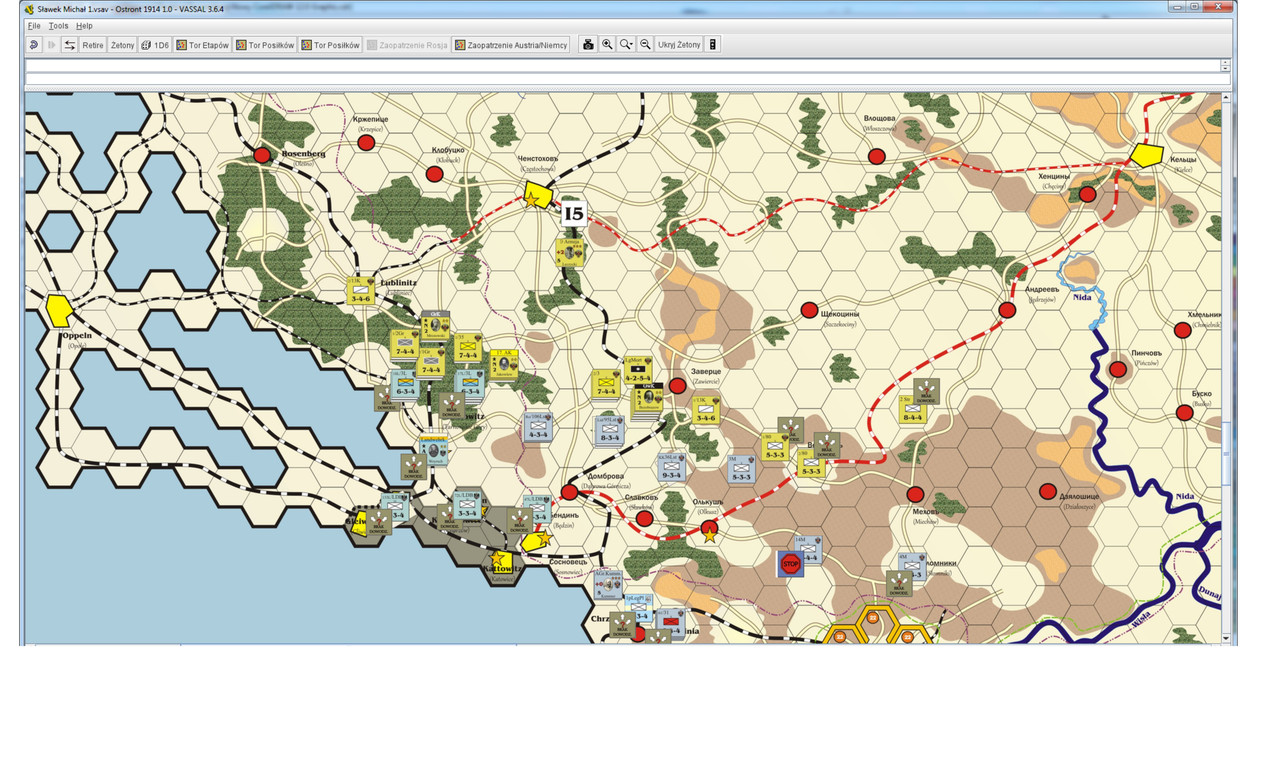The width and height of the screenshot is (1280, 758).
Task: Open the Tor Etapów window
Action: [x=203, y=45]
